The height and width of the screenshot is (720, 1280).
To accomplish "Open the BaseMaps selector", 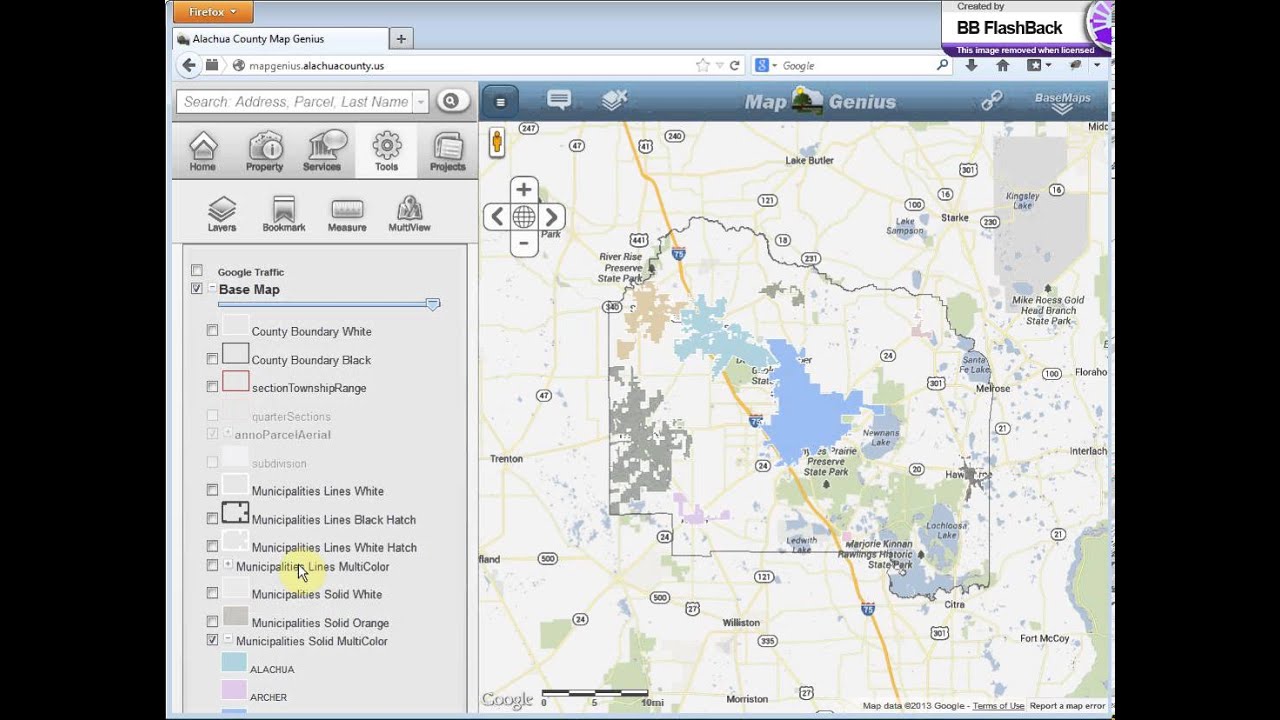I will coord(1063,102).
